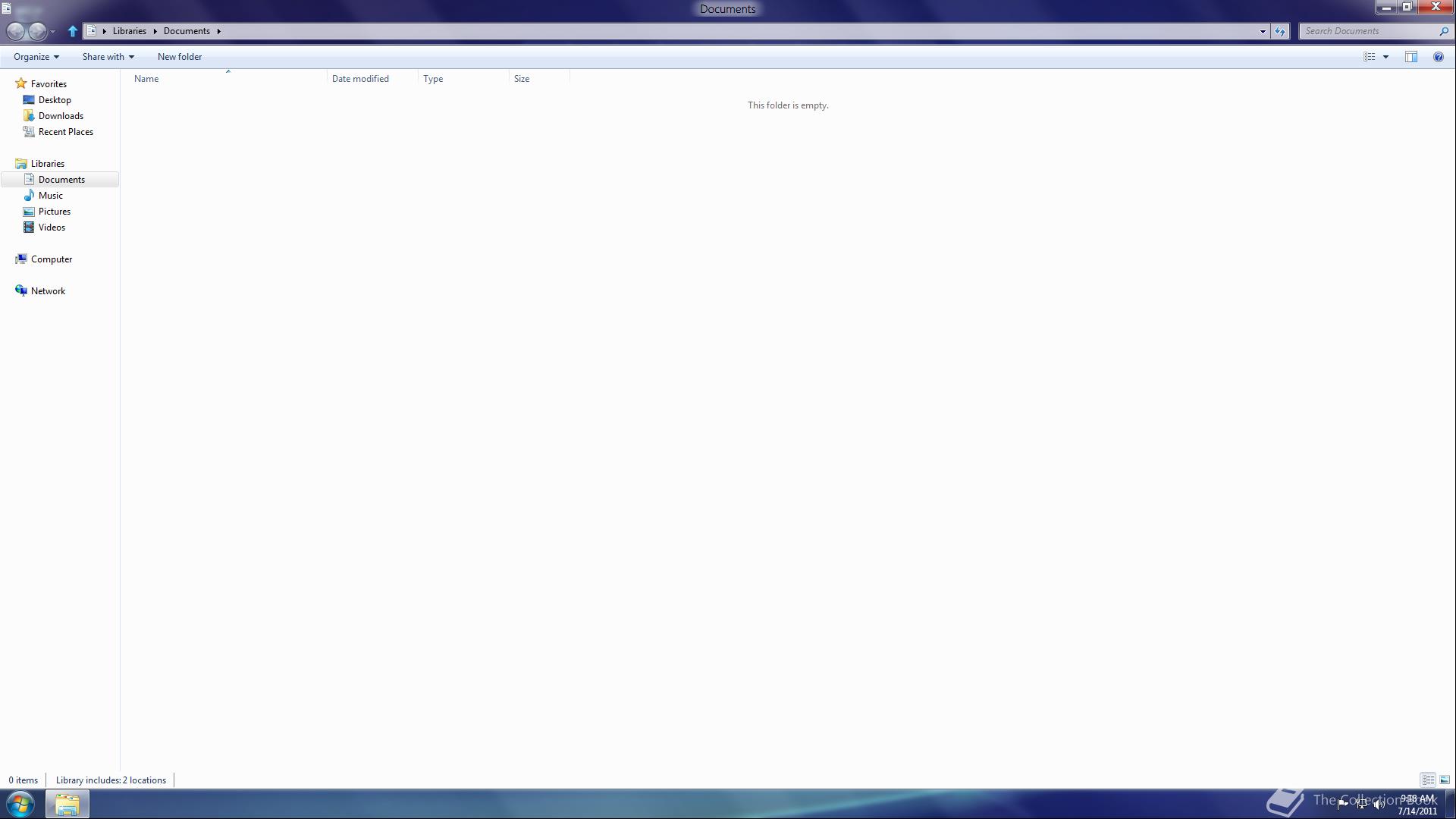Open the Pictures library

pos(55,212)
